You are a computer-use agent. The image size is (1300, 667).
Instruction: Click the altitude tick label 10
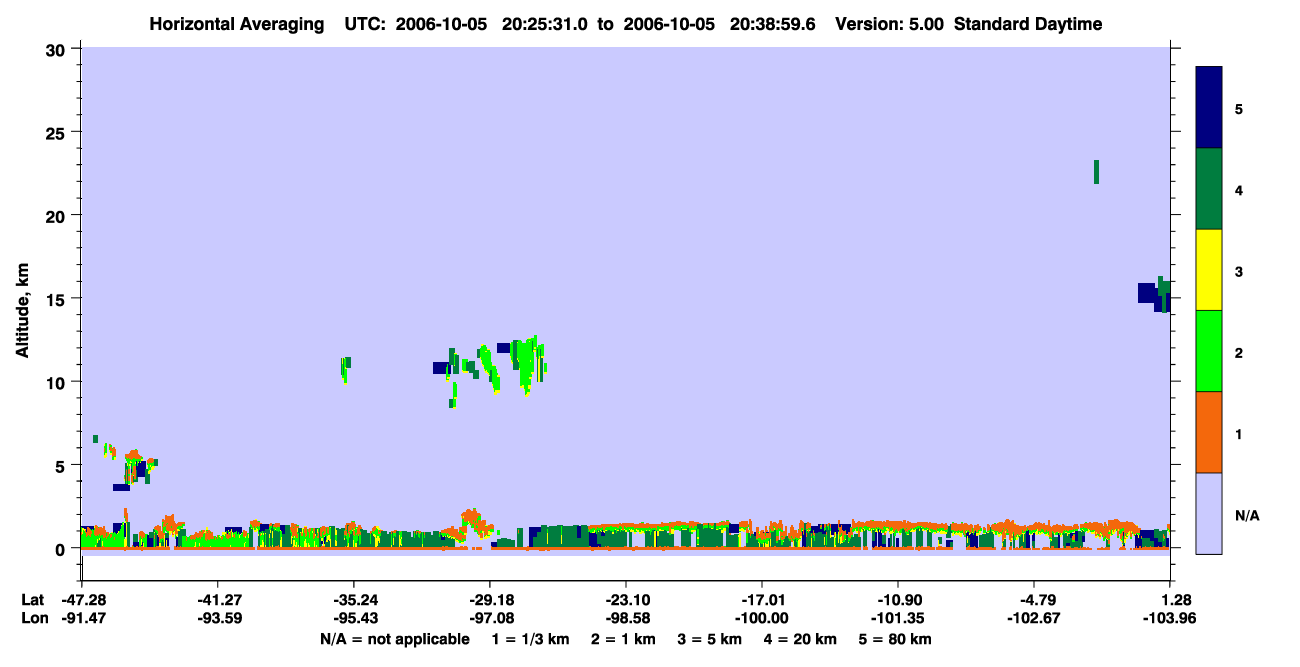58,382
